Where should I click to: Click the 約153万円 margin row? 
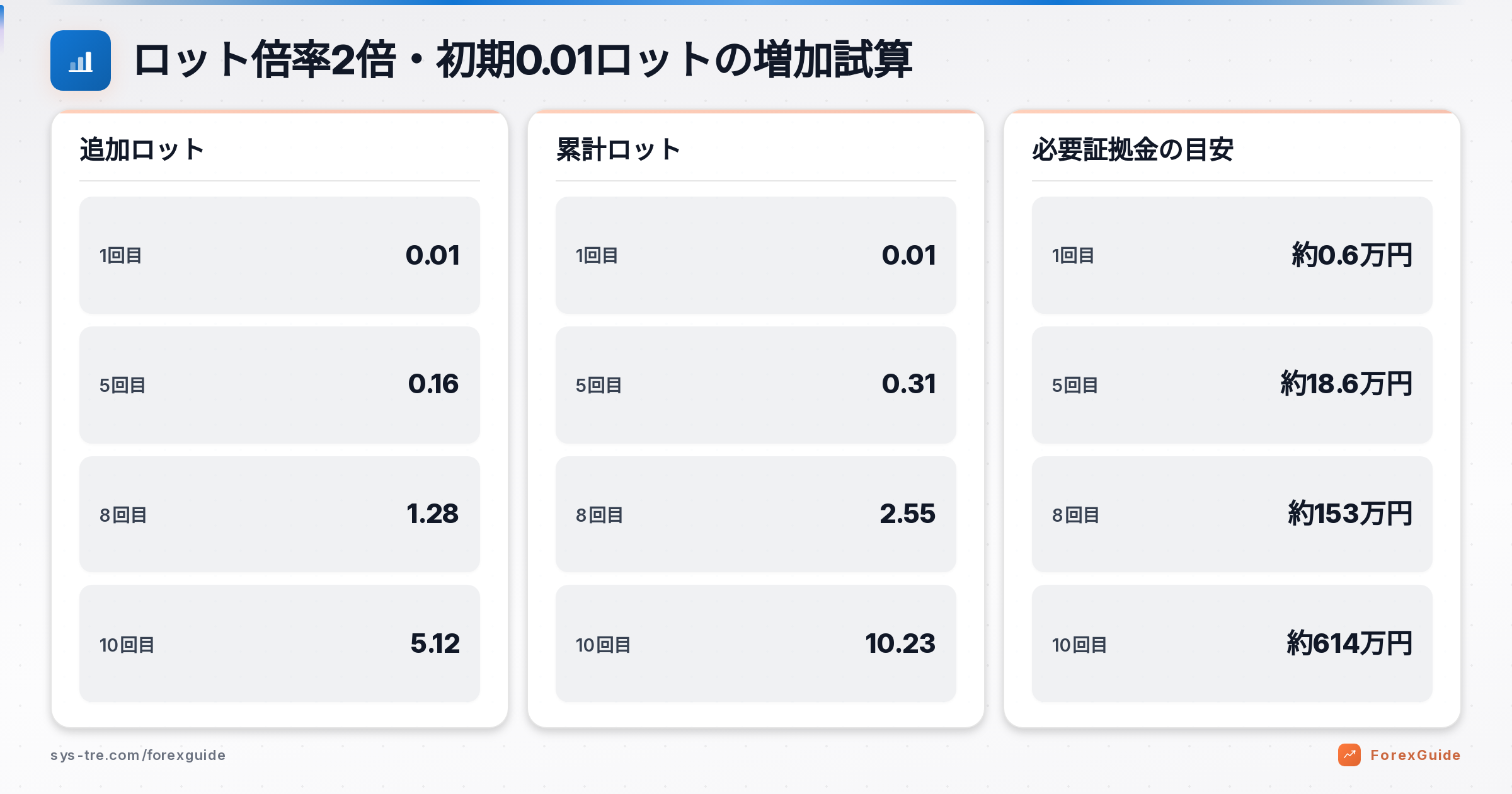tap(1232, 514)
